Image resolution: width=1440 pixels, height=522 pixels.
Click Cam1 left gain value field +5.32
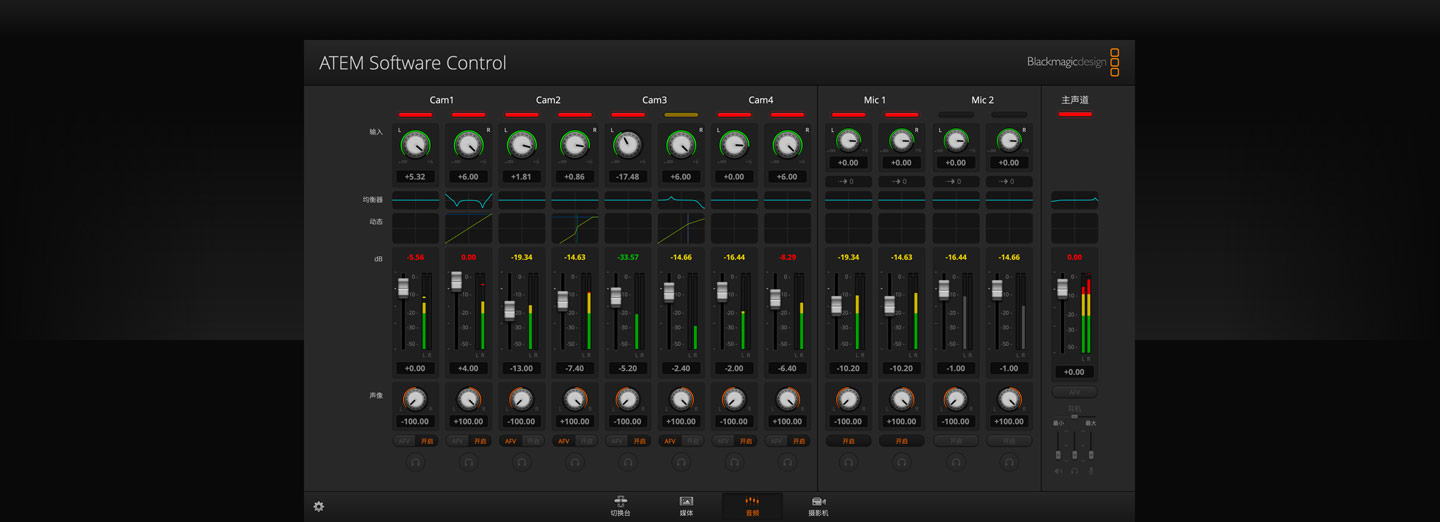[415, 177]
